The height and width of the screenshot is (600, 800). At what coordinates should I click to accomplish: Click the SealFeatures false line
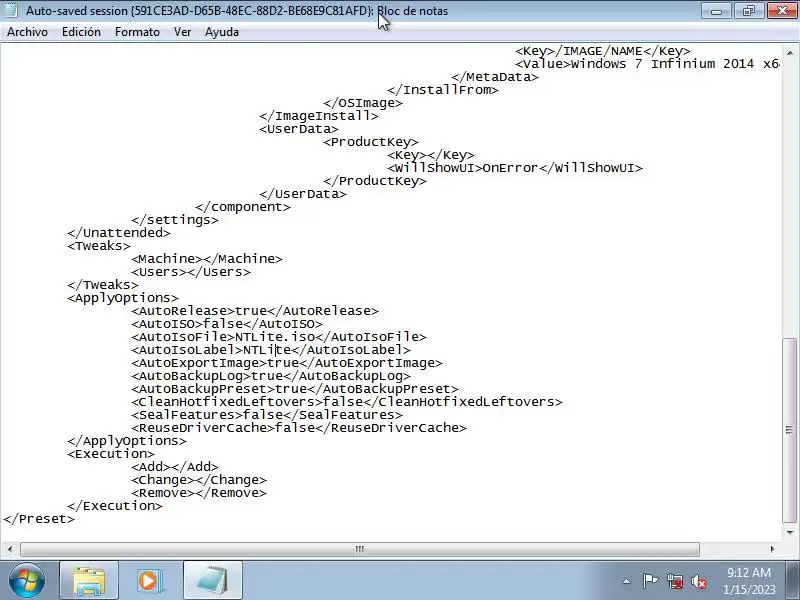[266, 415]
